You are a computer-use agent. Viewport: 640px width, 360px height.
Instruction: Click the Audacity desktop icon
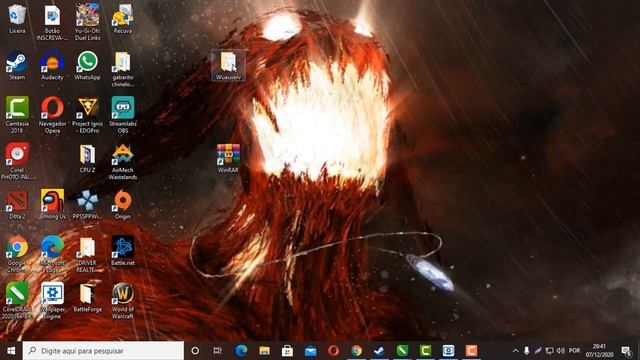click(52, 65)
